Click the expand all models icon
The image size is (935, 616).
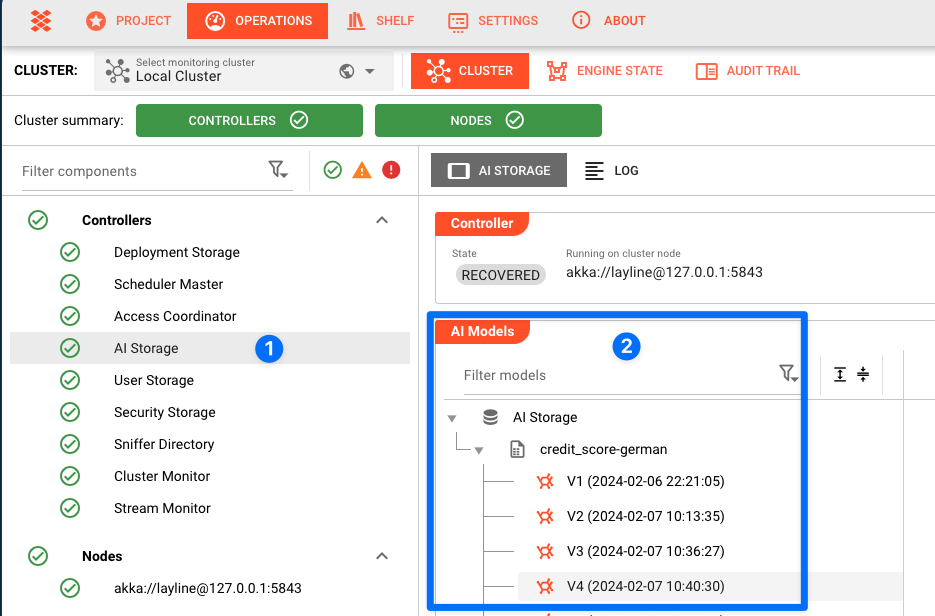point(840,374)
